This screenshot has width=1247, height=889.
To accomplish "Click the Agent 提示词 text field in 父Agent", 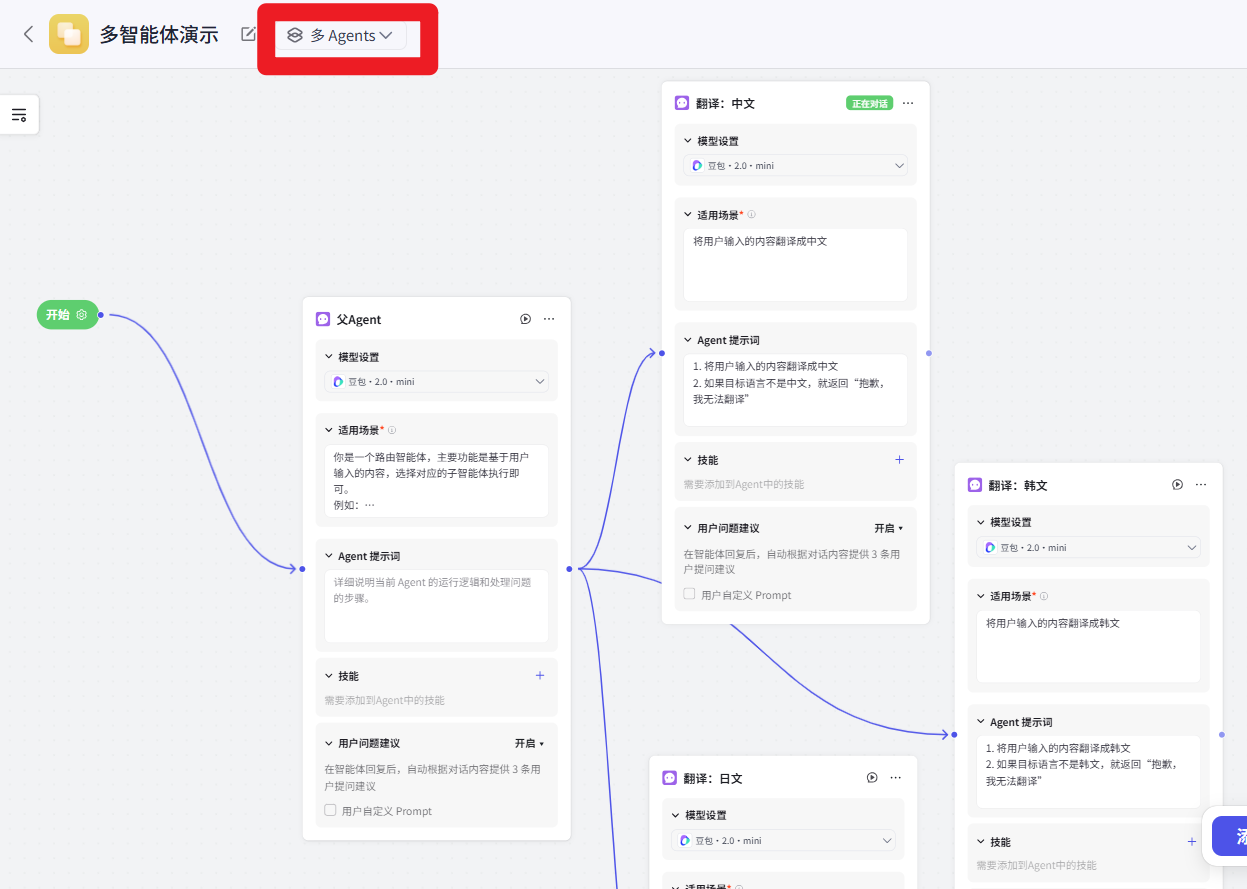I will [x=437, y=606].
